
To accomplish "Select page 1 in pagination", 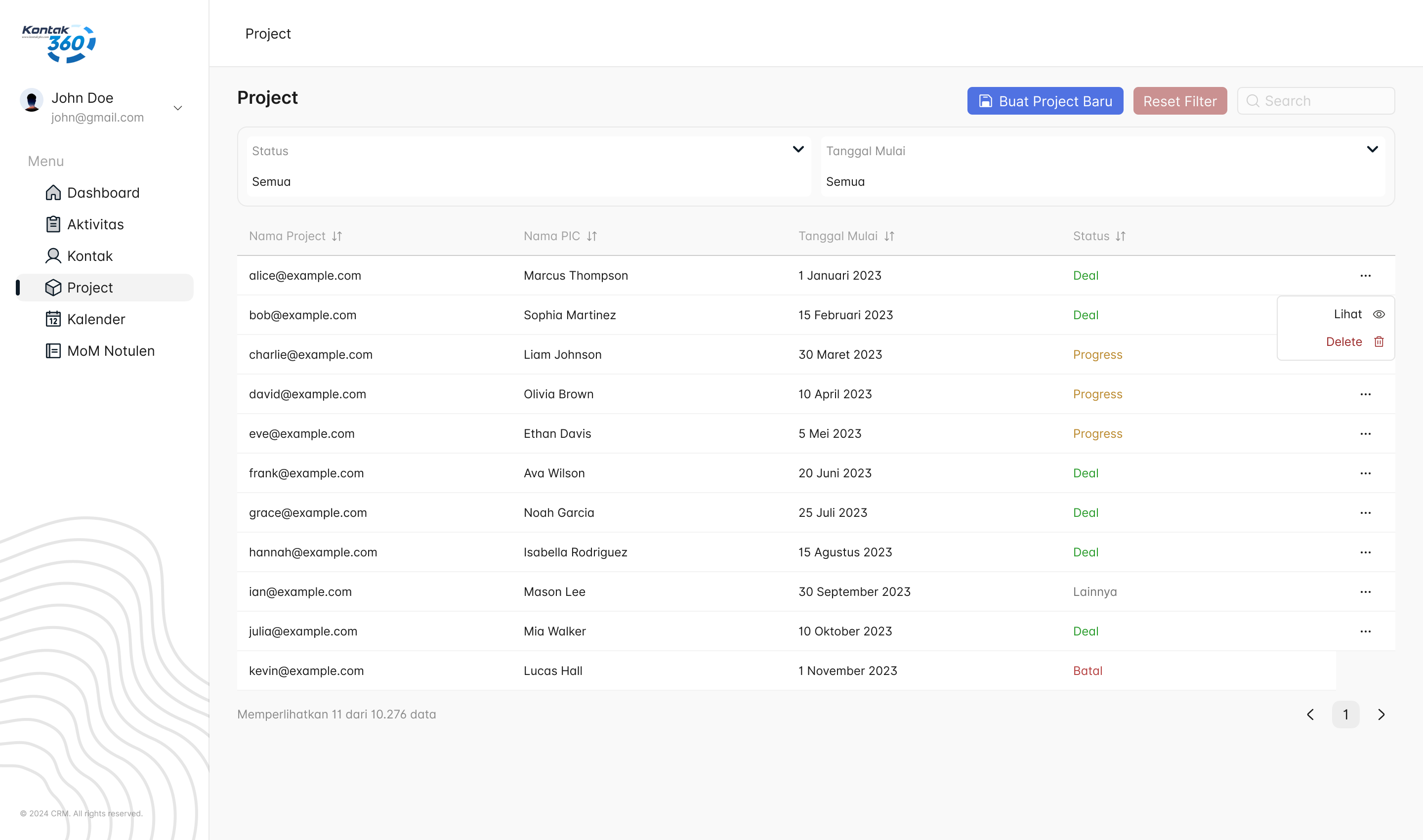I will coord(1345,714).
